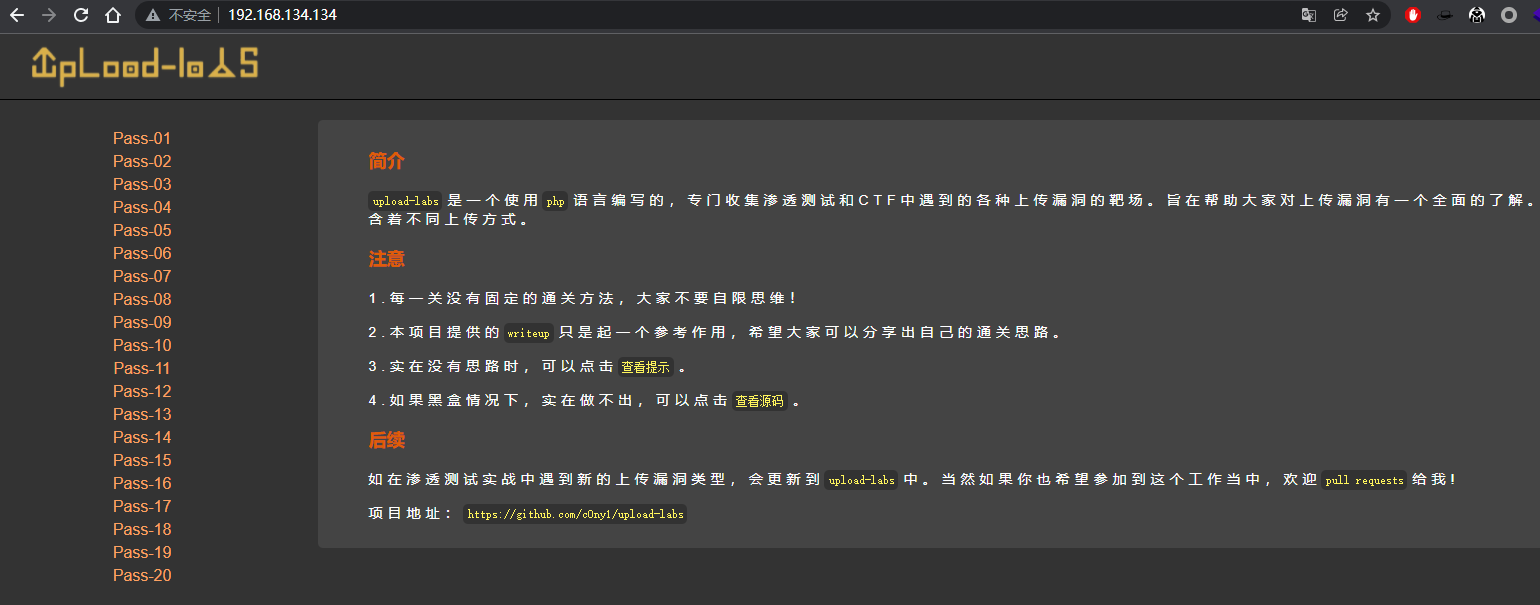The image size is (1540, 605).
Task: Click the Upload-labs logo
Action: (x=145, y=65)
